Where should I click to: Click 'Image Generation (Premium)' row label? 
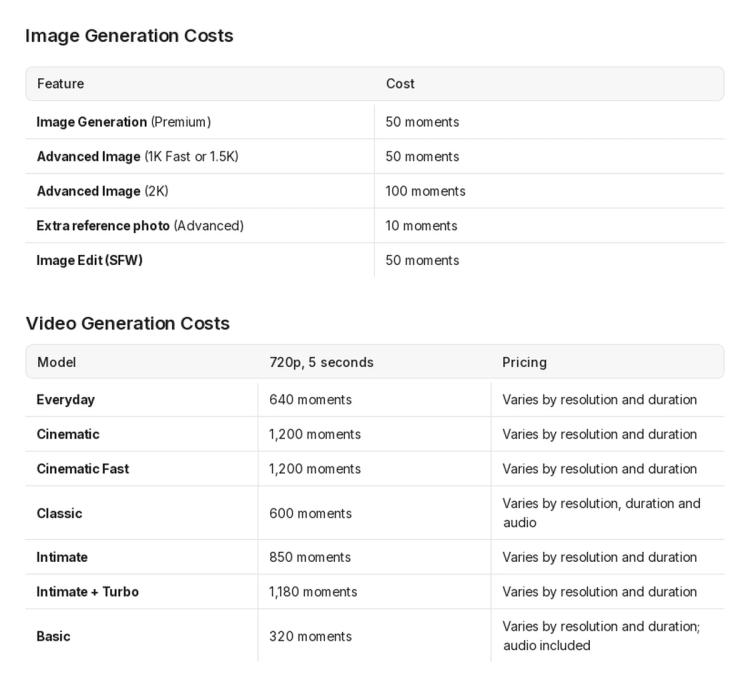pyautogui.click(x=124, y=122)
